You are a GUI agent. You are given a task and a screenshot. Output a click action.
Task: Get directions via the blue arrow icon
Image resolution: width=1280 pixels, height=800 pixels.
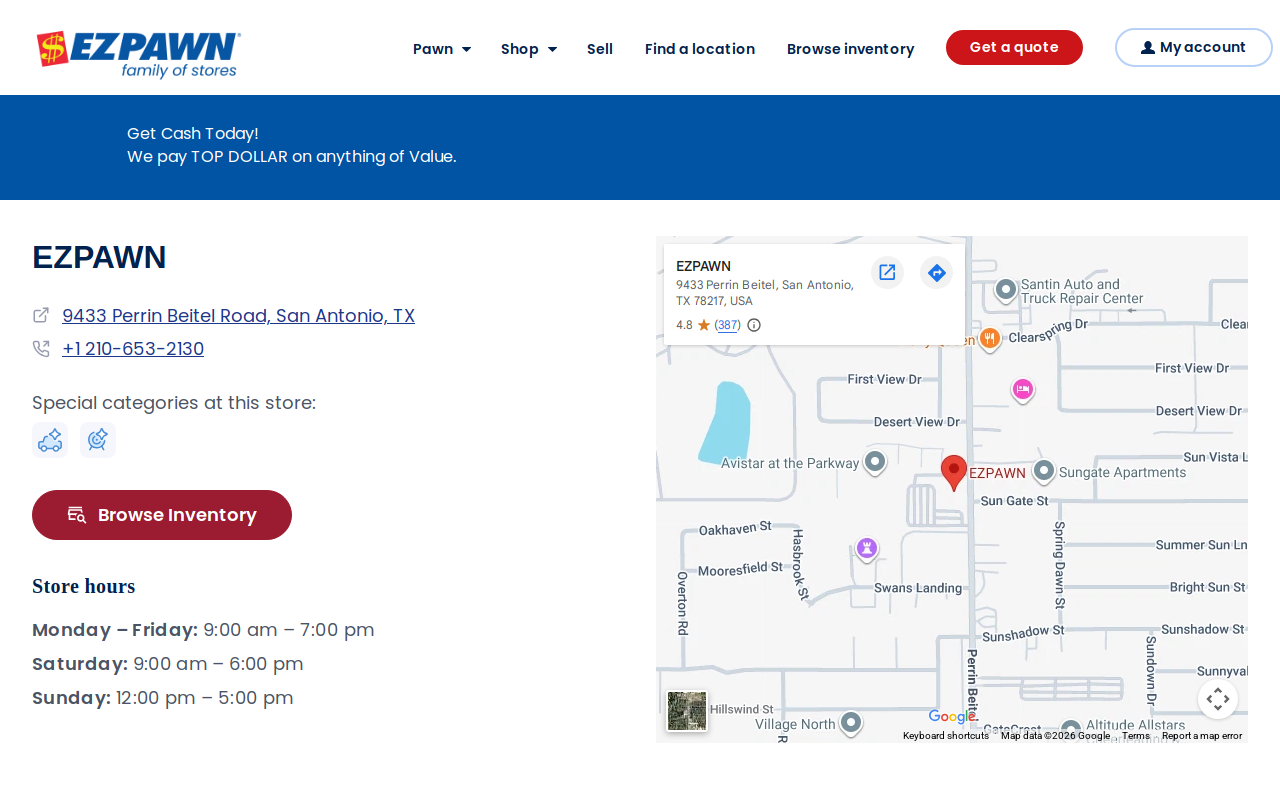point(937,272)
